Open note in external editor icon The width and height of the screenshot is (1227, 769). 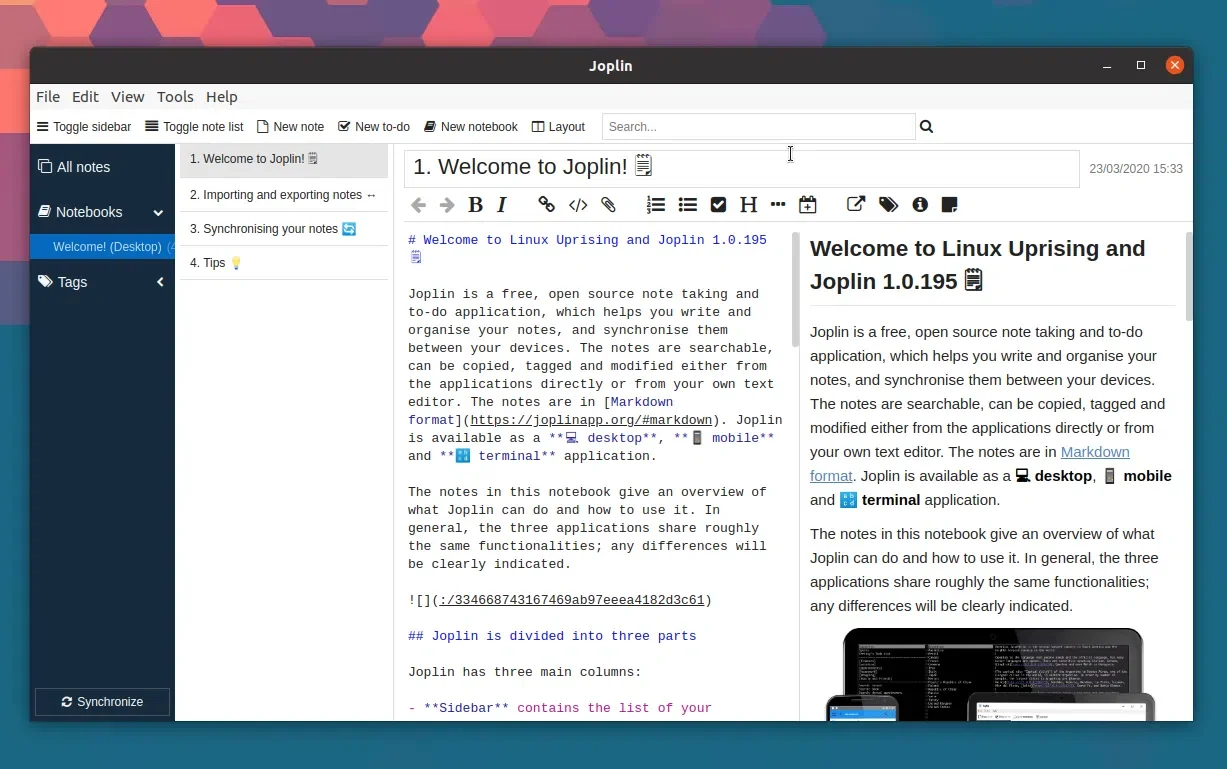(856, 204)
